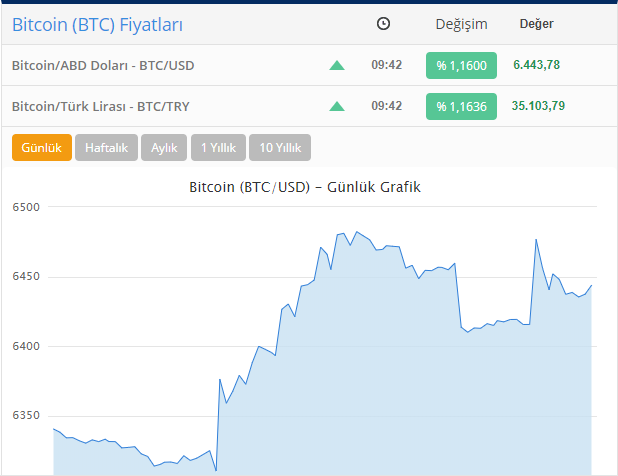Click the green up arrow for BTC/TRY
The height and width of the screenshot is (476, 618).
[337, 106]
